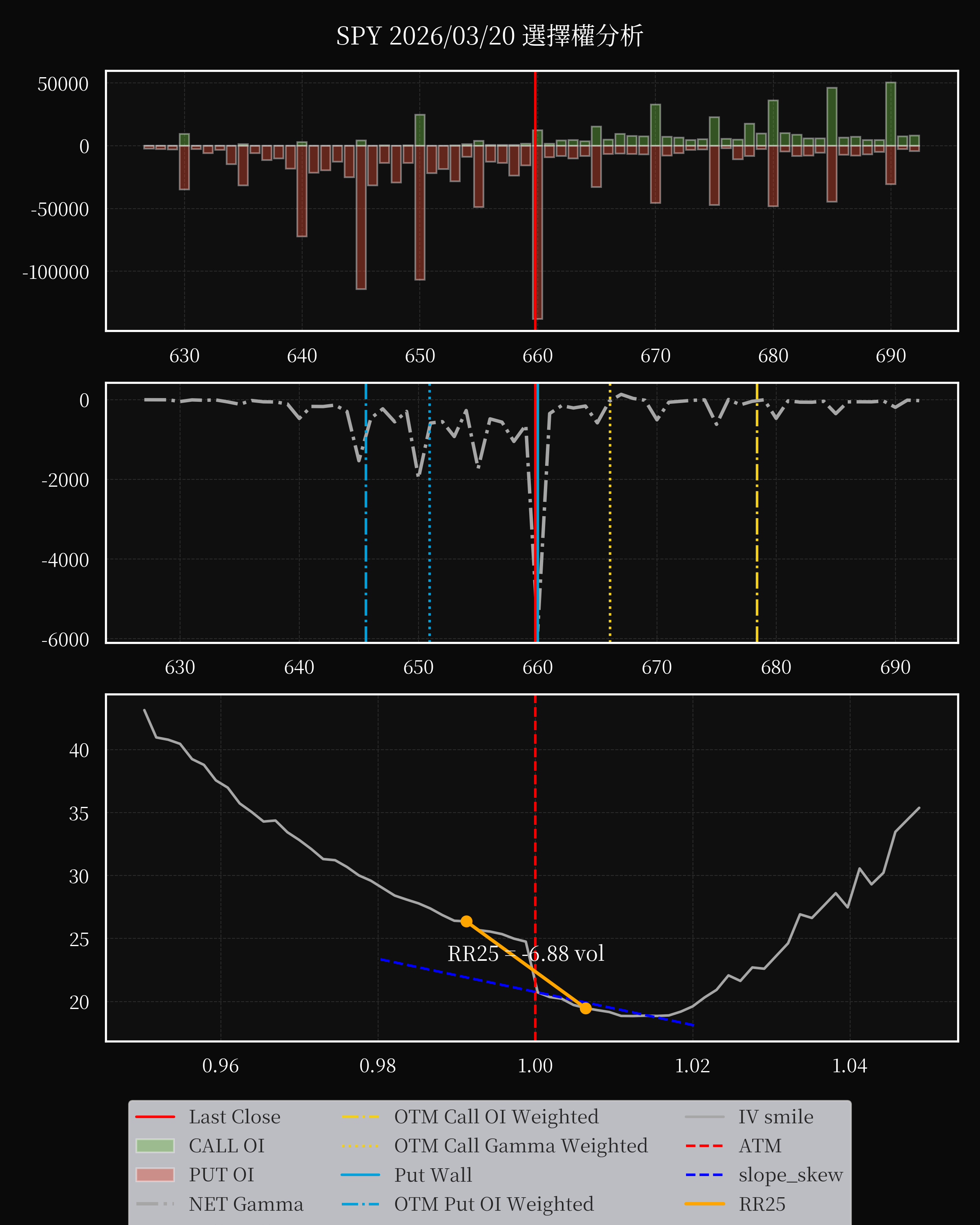Click the 50000 y-axis label in top chart
This screenshot has height=1225, width=980.
click(x=63, y=84)
